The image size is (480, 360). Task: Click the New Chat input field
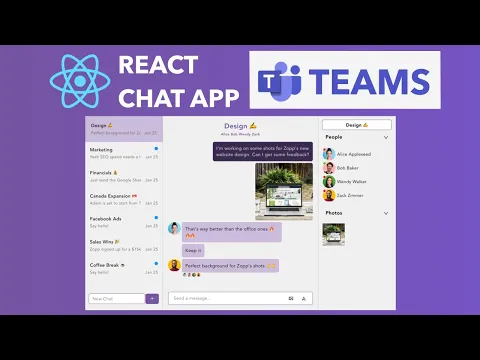(117, 298)
